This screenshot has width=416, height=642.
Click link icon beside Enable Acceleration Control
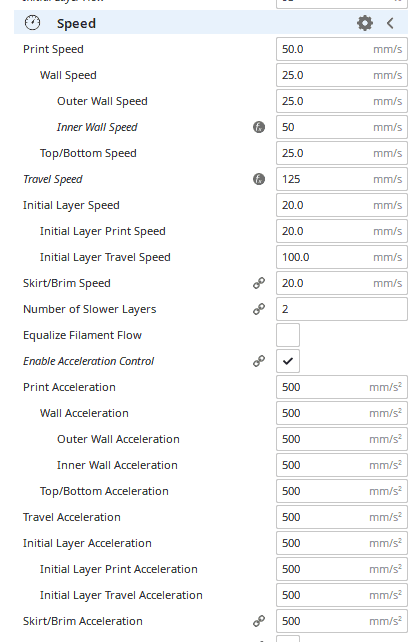point(259,361)
